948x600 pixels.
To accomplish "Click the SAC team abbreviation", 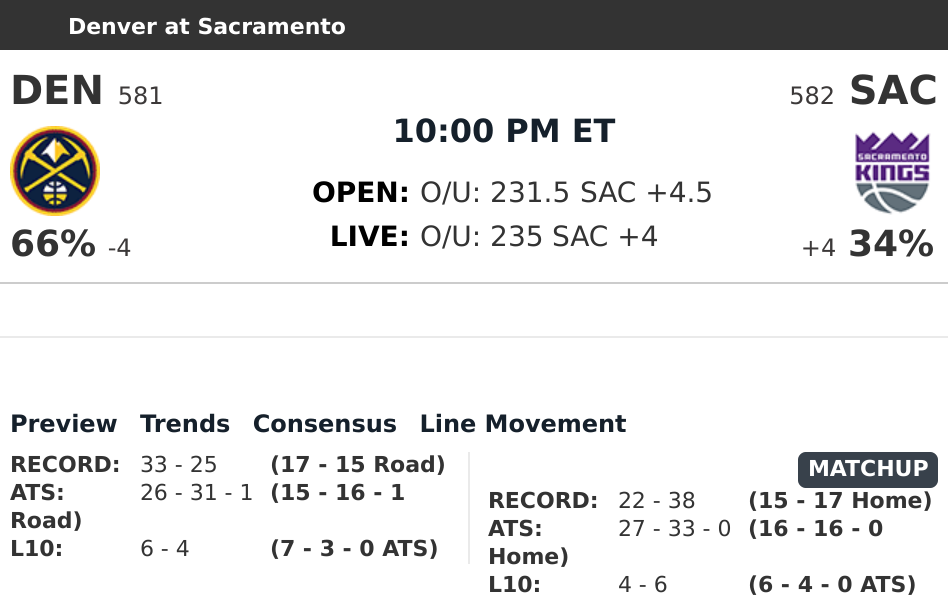I will point(893,91).
